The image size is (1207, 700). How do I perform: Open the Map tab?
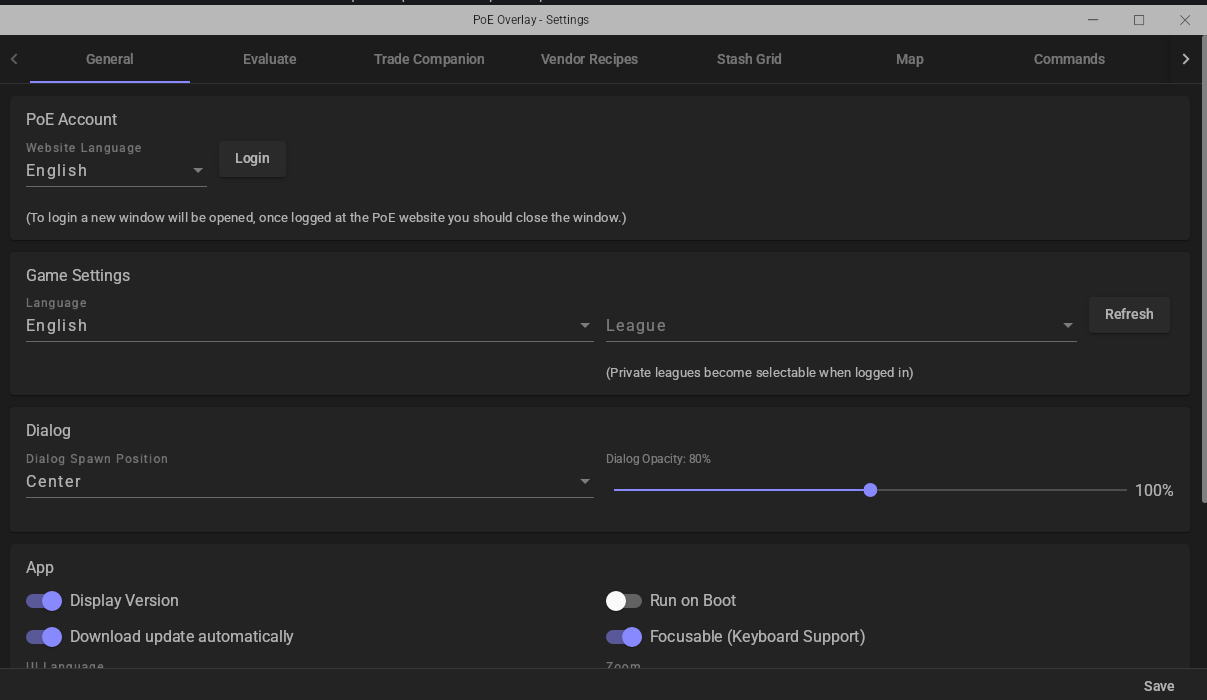909,59
